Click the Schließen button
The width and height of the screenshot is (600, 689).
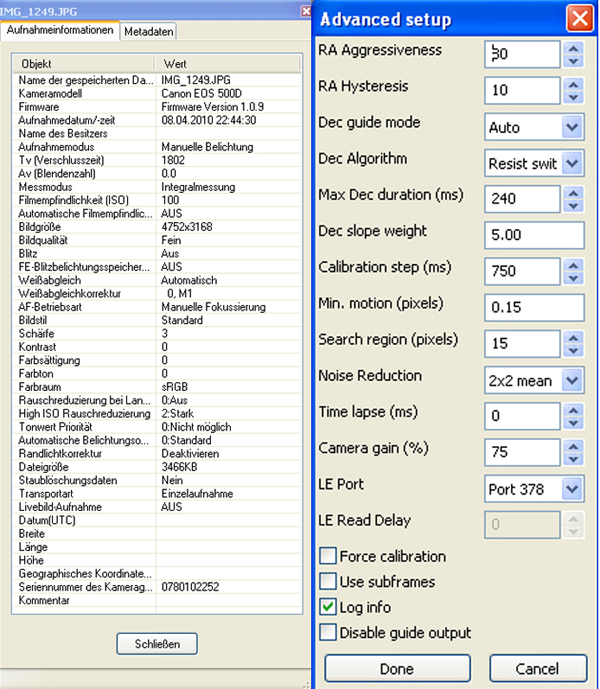[156, 643]
